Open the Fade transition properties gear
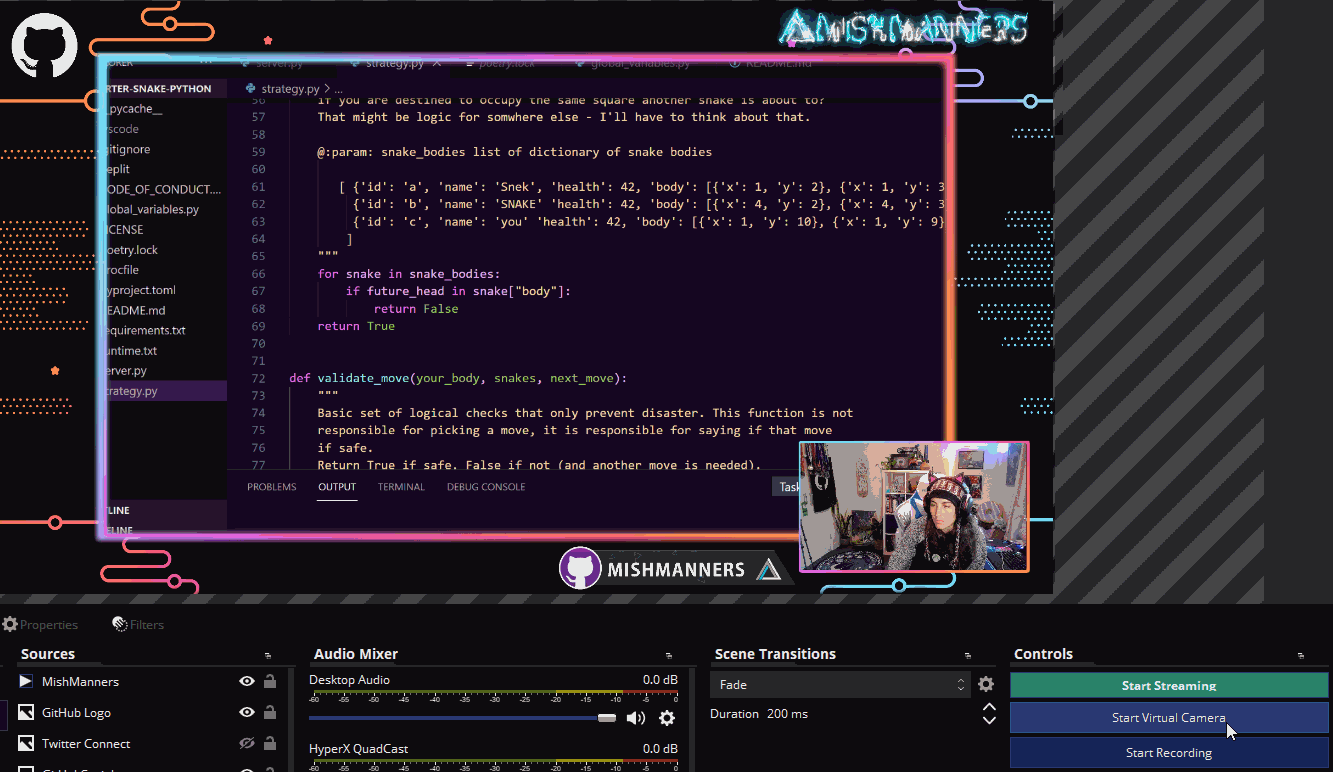 pyautogui.click(x=986, y=684)
